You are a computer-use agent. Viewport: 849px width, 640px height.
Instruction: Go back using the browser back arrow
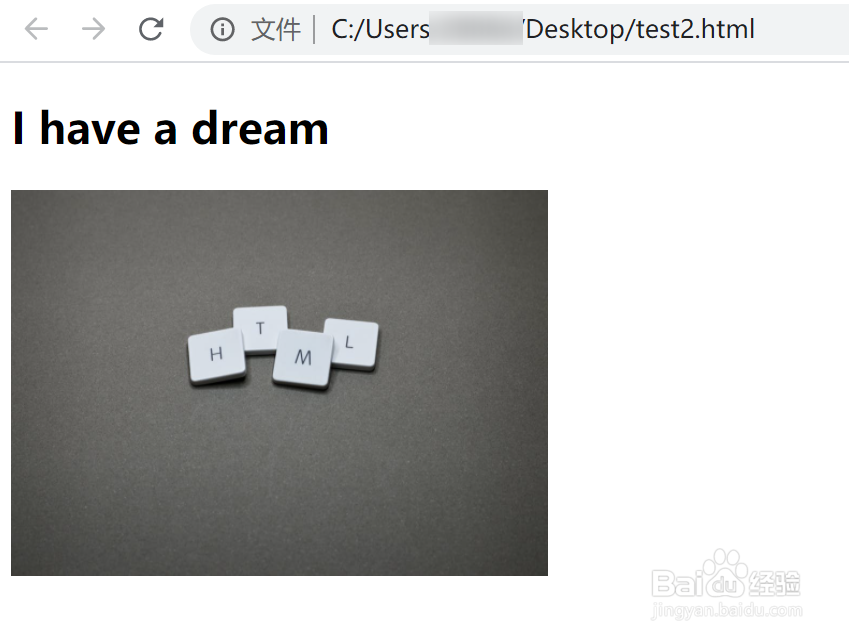point(36,29)
